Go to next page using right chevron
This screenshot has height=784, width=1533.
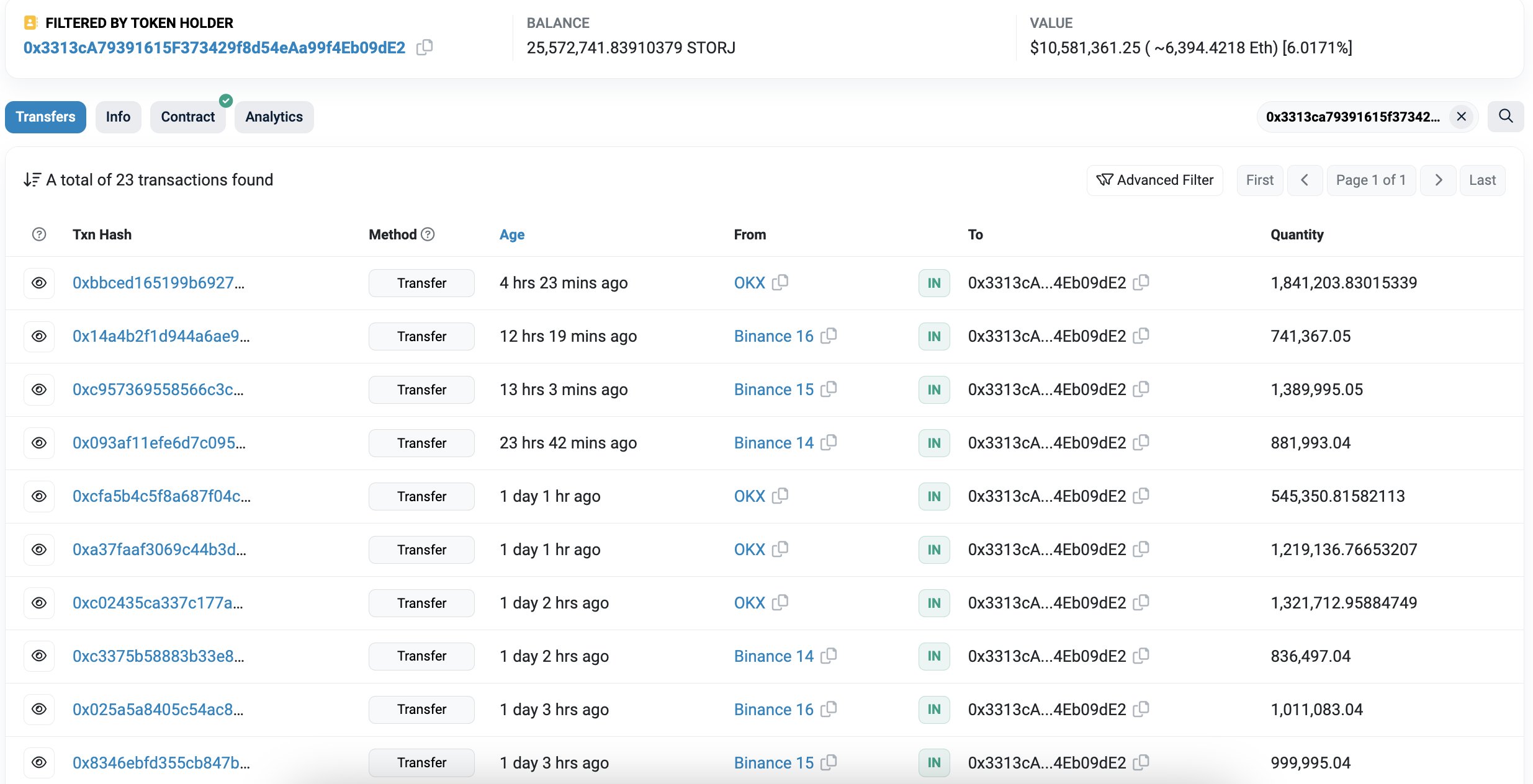point(1438,180)
